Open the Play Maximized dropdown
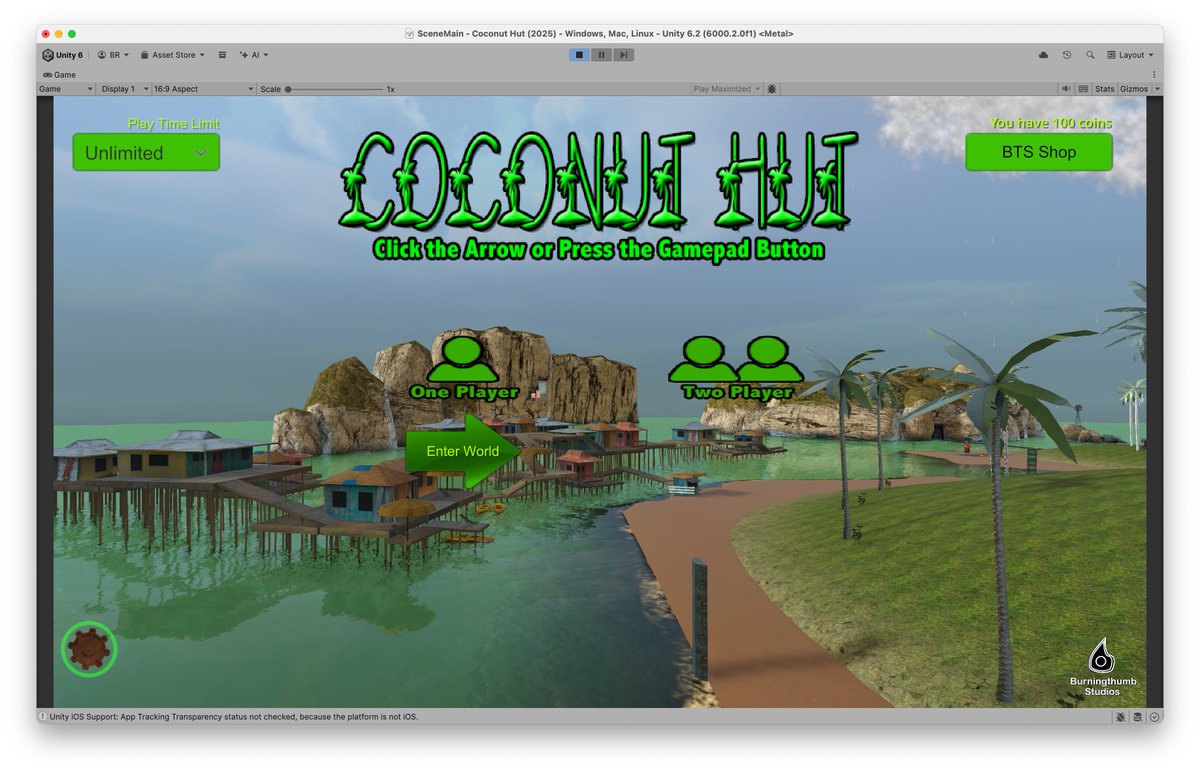The height and width of the screenshot is (772, 1200). coord(727,89)
